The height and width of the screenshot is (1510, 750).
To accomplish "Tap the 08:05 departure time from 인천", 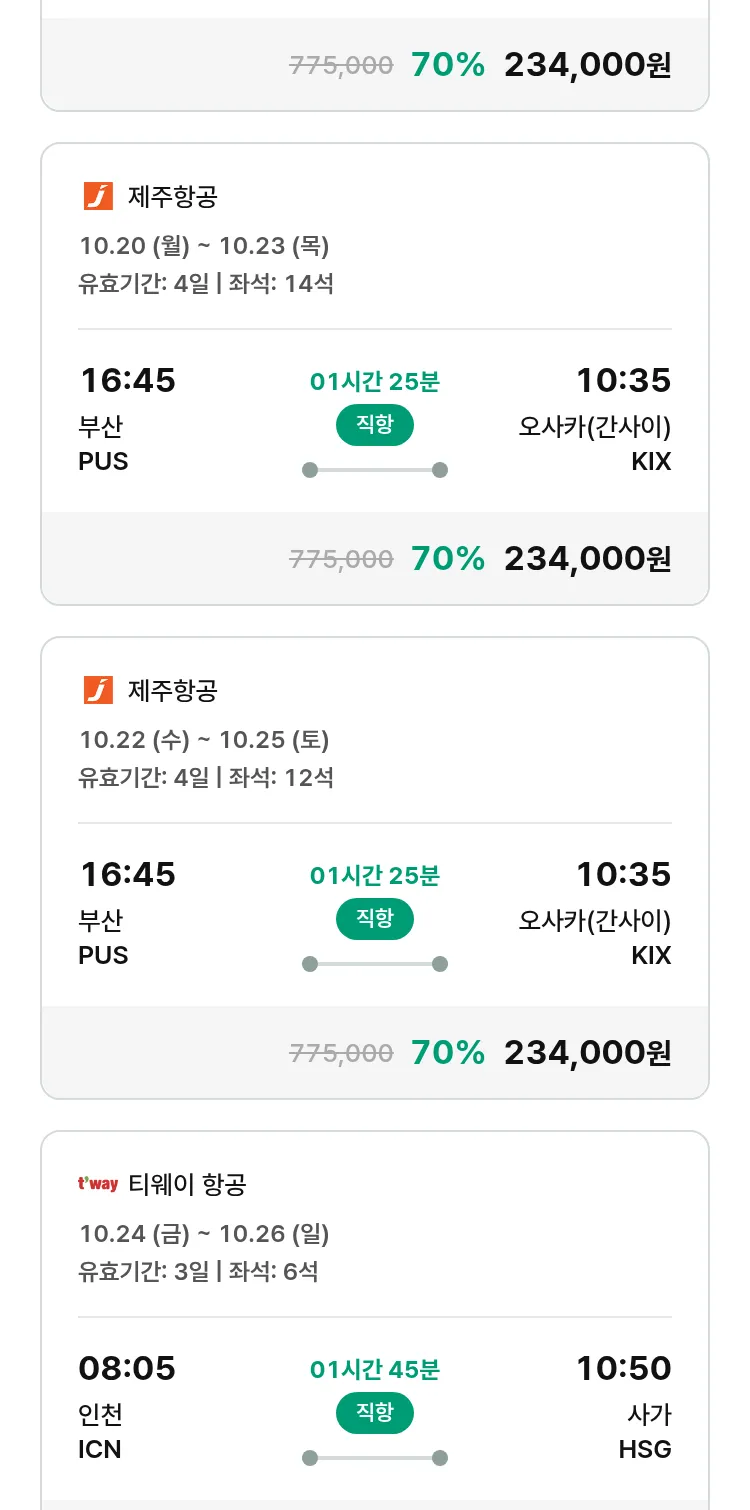I will click(127, 1368).
